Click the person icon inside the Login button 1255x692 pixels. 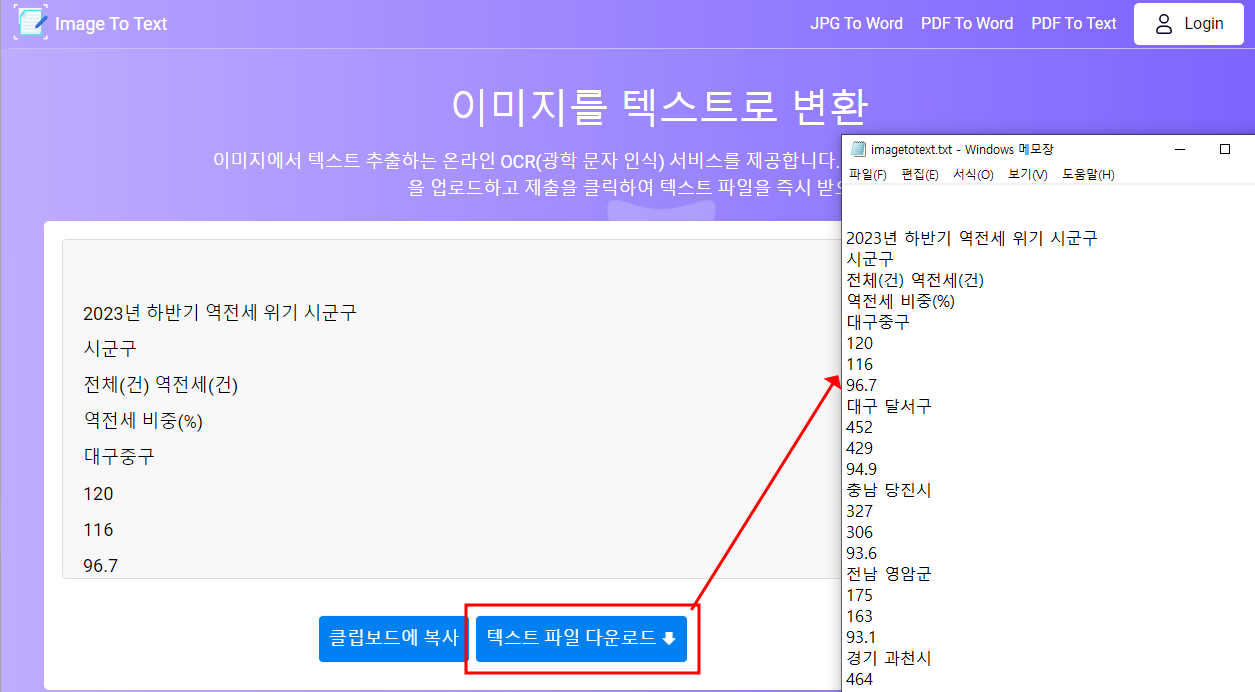(1163, 24)
